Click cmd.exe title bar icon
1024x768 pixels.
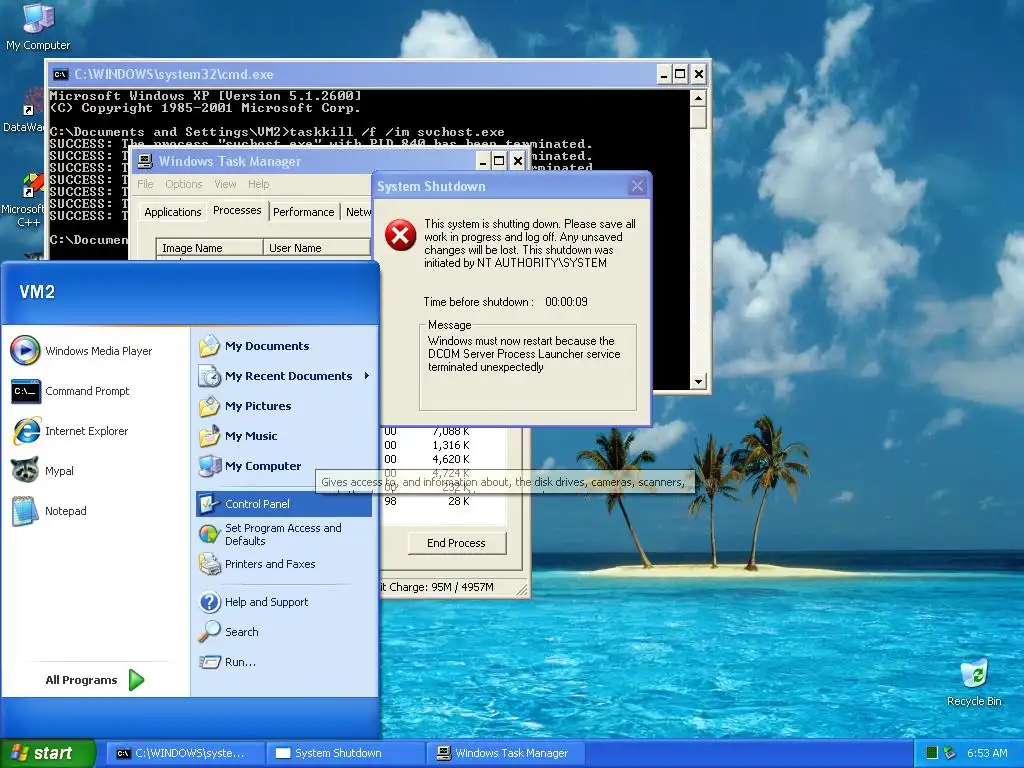(x=60, y=74)
